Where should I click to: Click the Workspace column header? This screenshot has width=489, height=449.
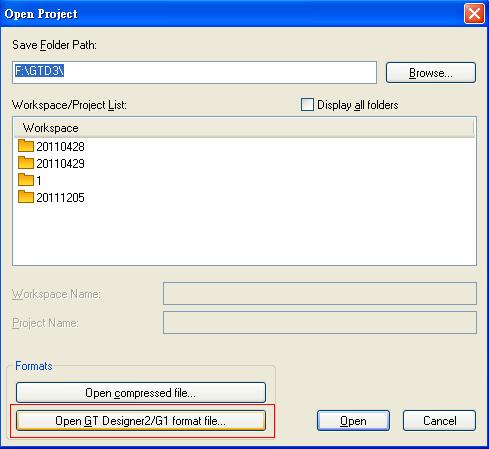coord(244,128)
